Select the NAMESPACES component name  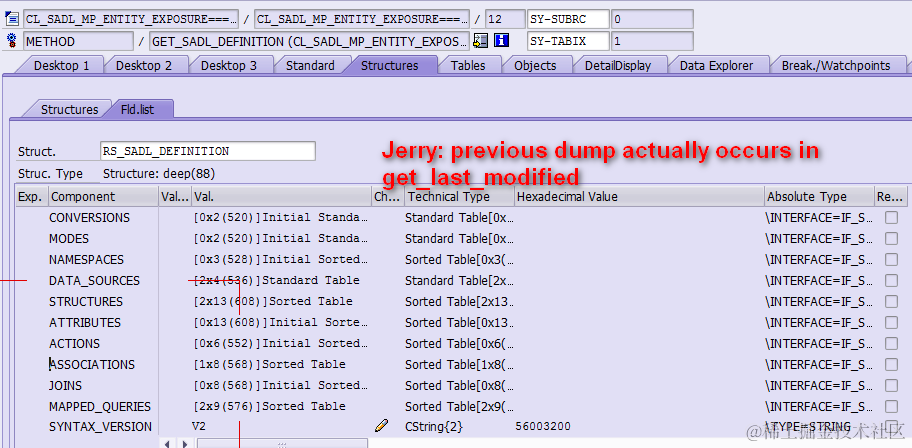(86, 259)
